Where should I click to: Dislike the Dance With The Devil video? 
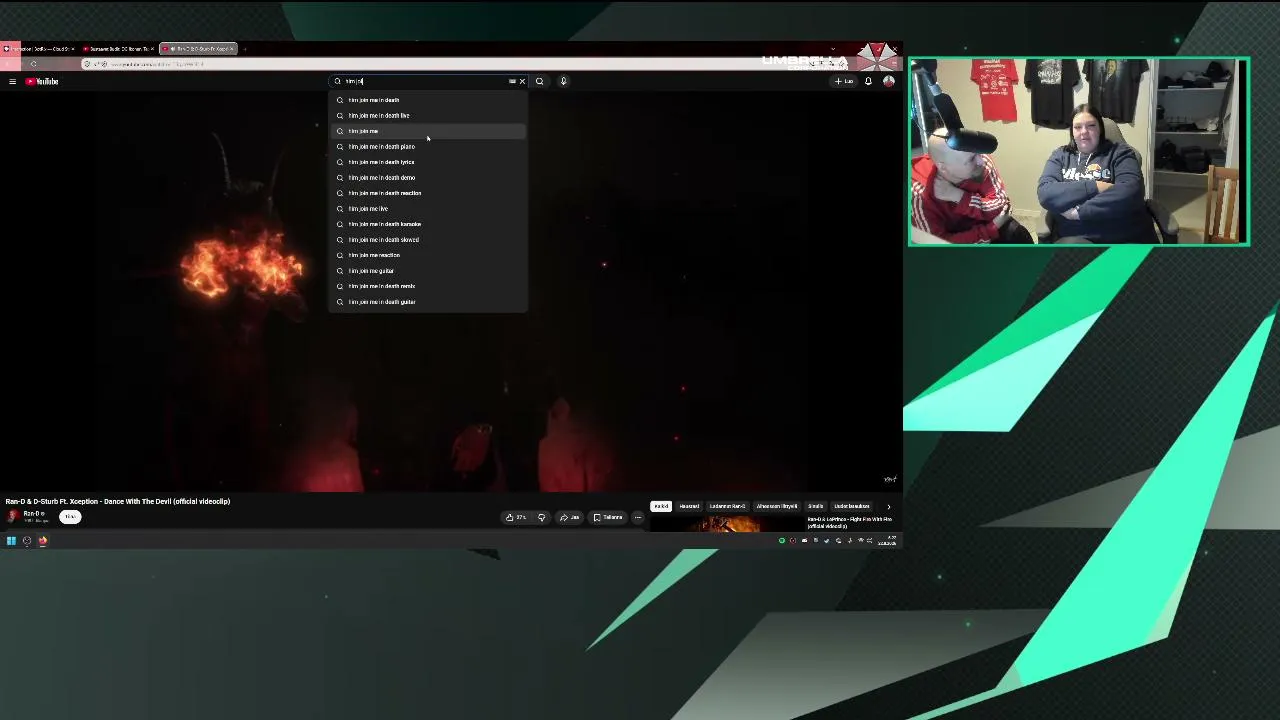click(x=541, y=517)
